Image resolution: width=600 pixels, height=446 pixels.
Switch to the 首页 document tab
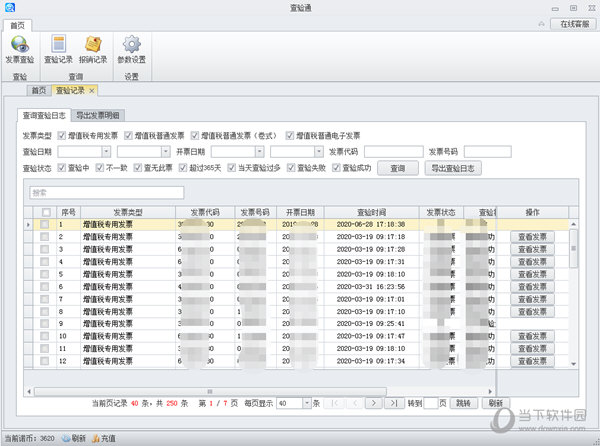(x=40, y=90)
